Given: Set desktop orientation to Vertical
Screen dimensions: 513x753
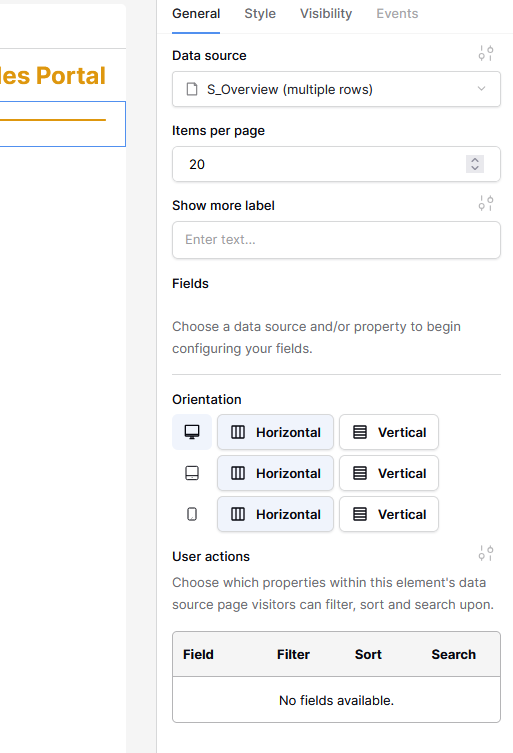Looking at the screenshot, I should [389, 432].
